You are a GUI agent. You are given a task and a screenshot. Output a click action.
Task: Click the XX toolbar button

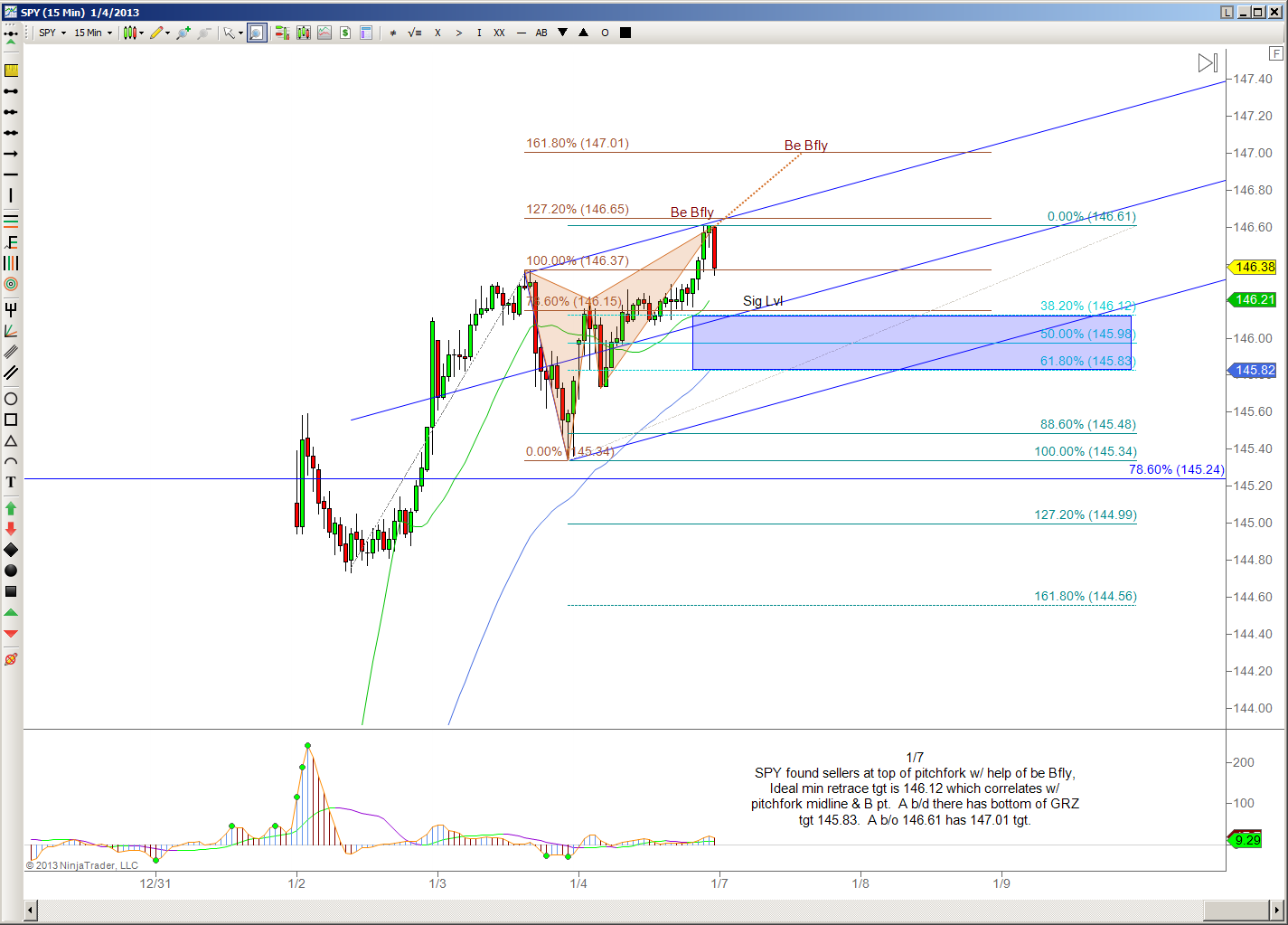(x=499, y=33)
